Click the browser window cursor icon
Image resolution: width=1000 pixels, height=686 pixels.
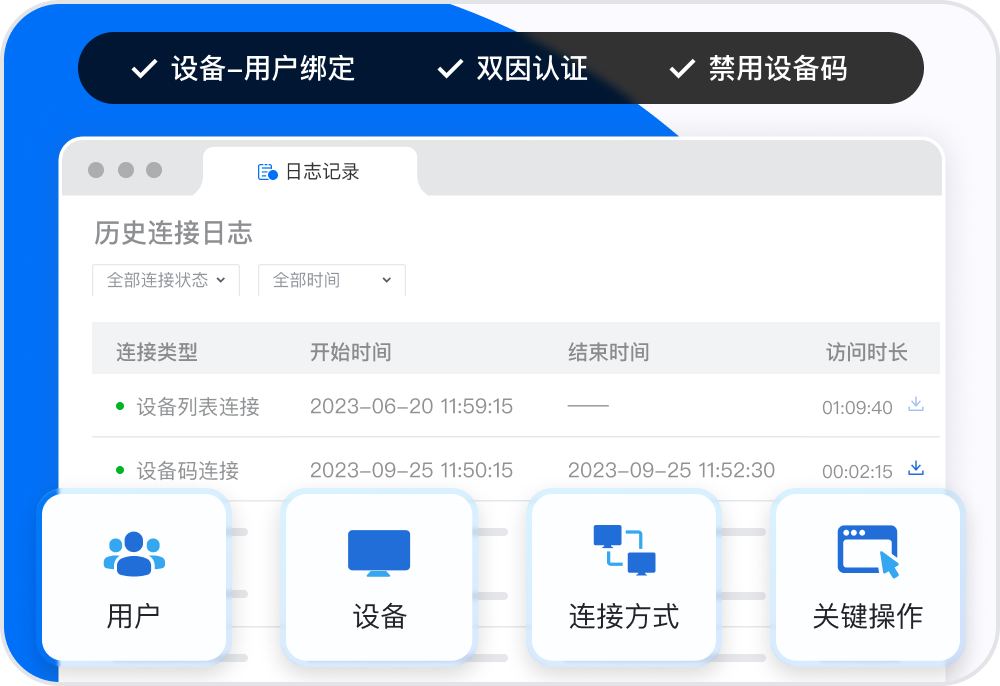tap(867, 551)
